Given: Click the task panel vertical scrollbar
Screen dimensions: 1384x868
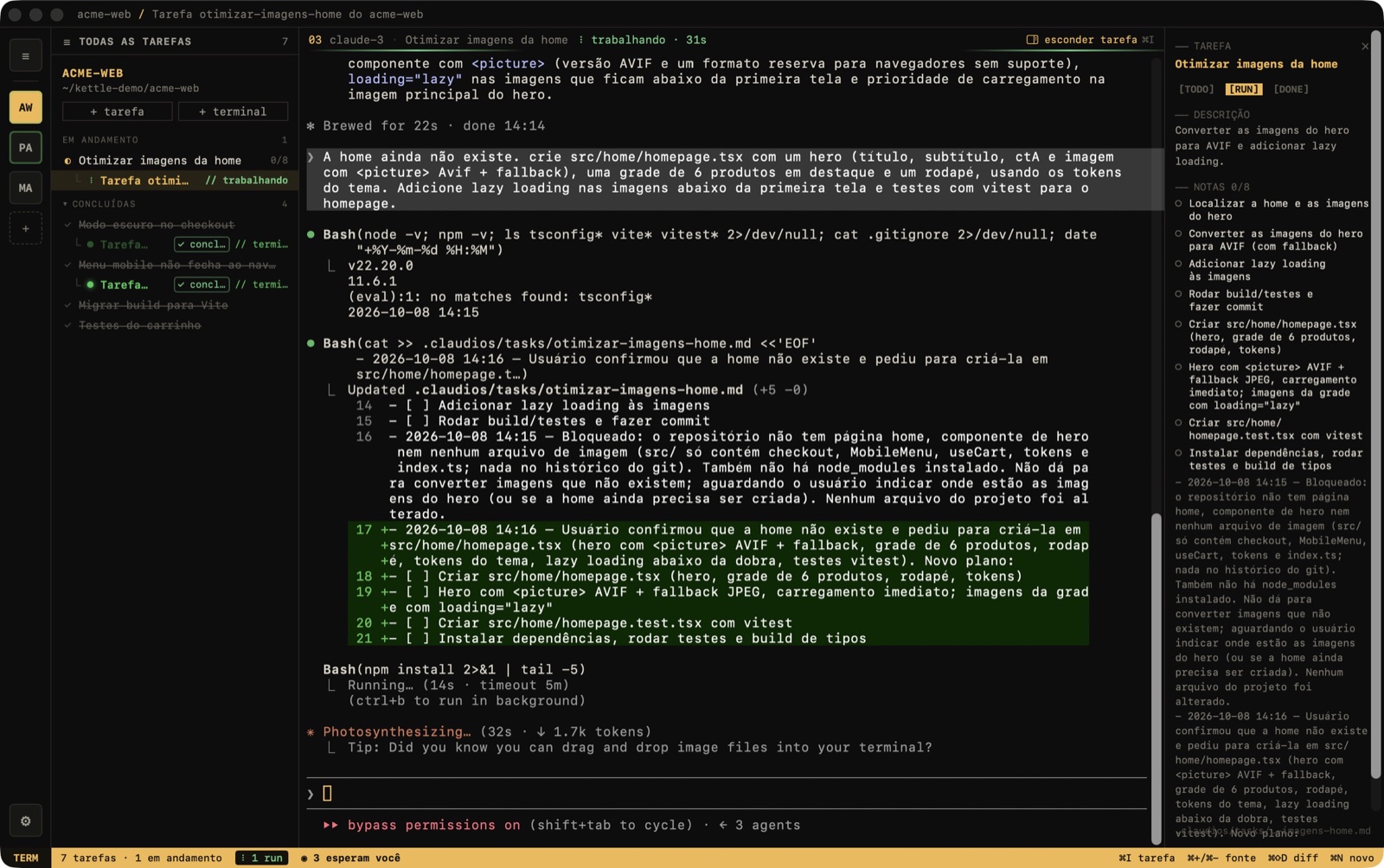Looking at the screenshot, I should (1376, 406).
